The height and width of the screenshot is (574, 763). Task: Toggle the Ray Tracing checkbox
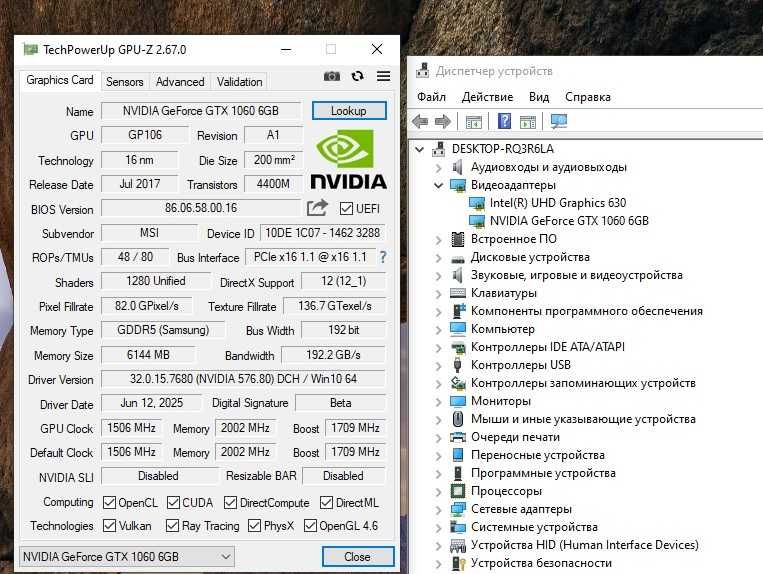172,526
